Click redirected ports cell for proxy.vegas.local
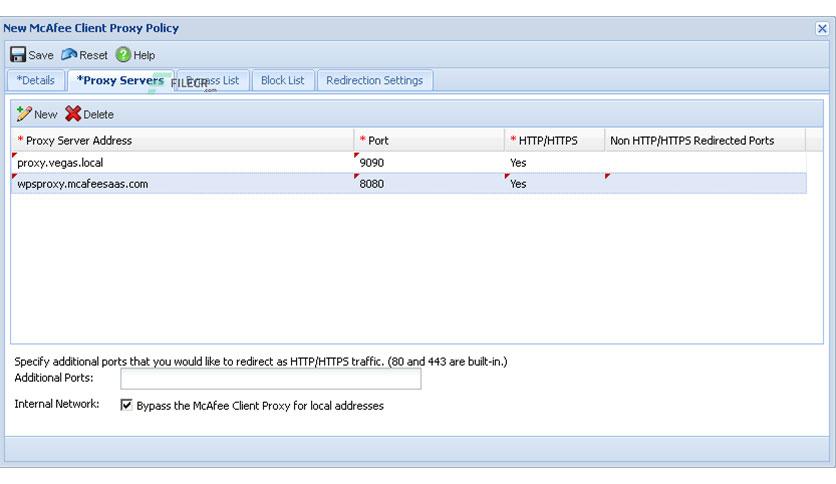 click(x=705, y=163)
